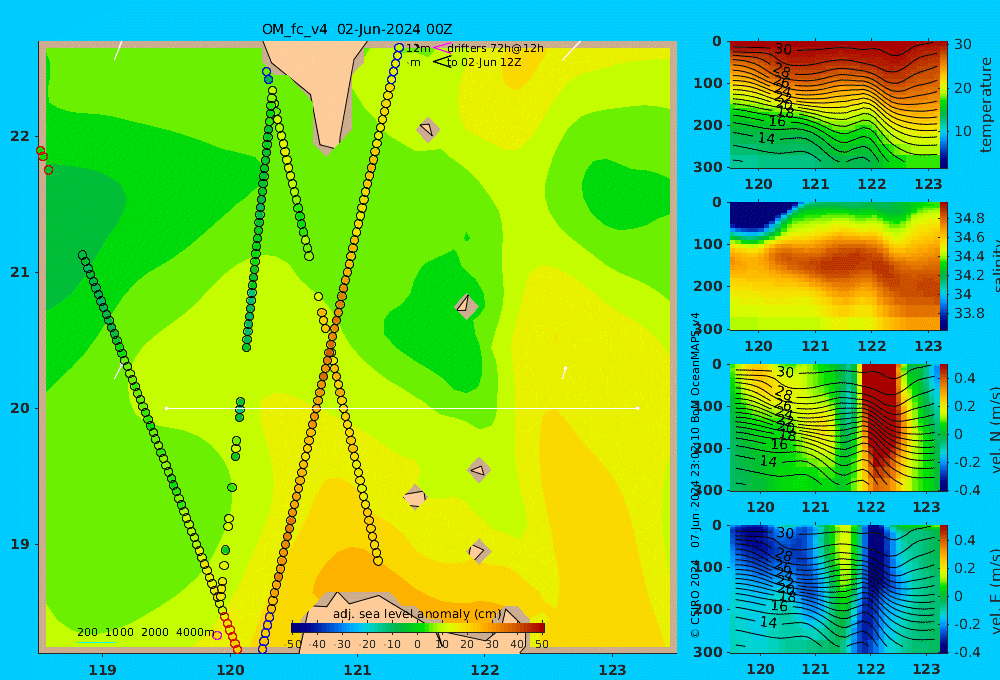Click the latitude 22 label on the map axis
Screen dimensions: 1000x680
click(20, 136)
